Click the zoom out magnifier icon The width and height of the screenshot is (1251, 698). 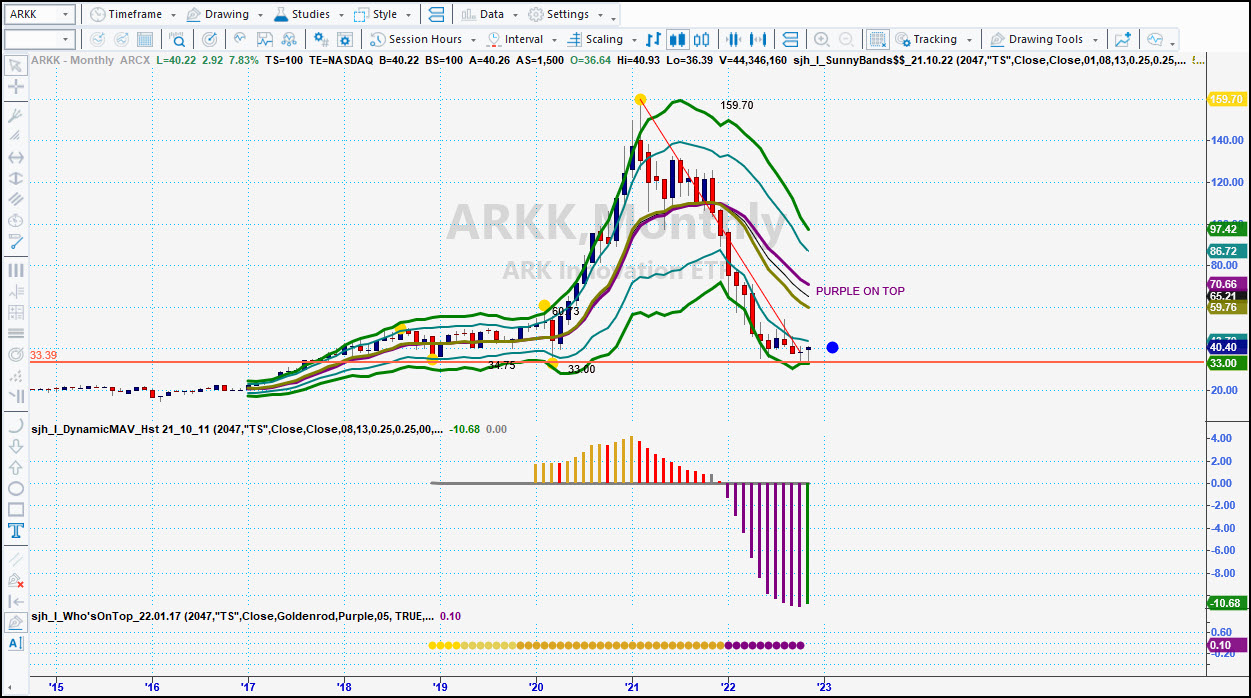pos(847,40)
